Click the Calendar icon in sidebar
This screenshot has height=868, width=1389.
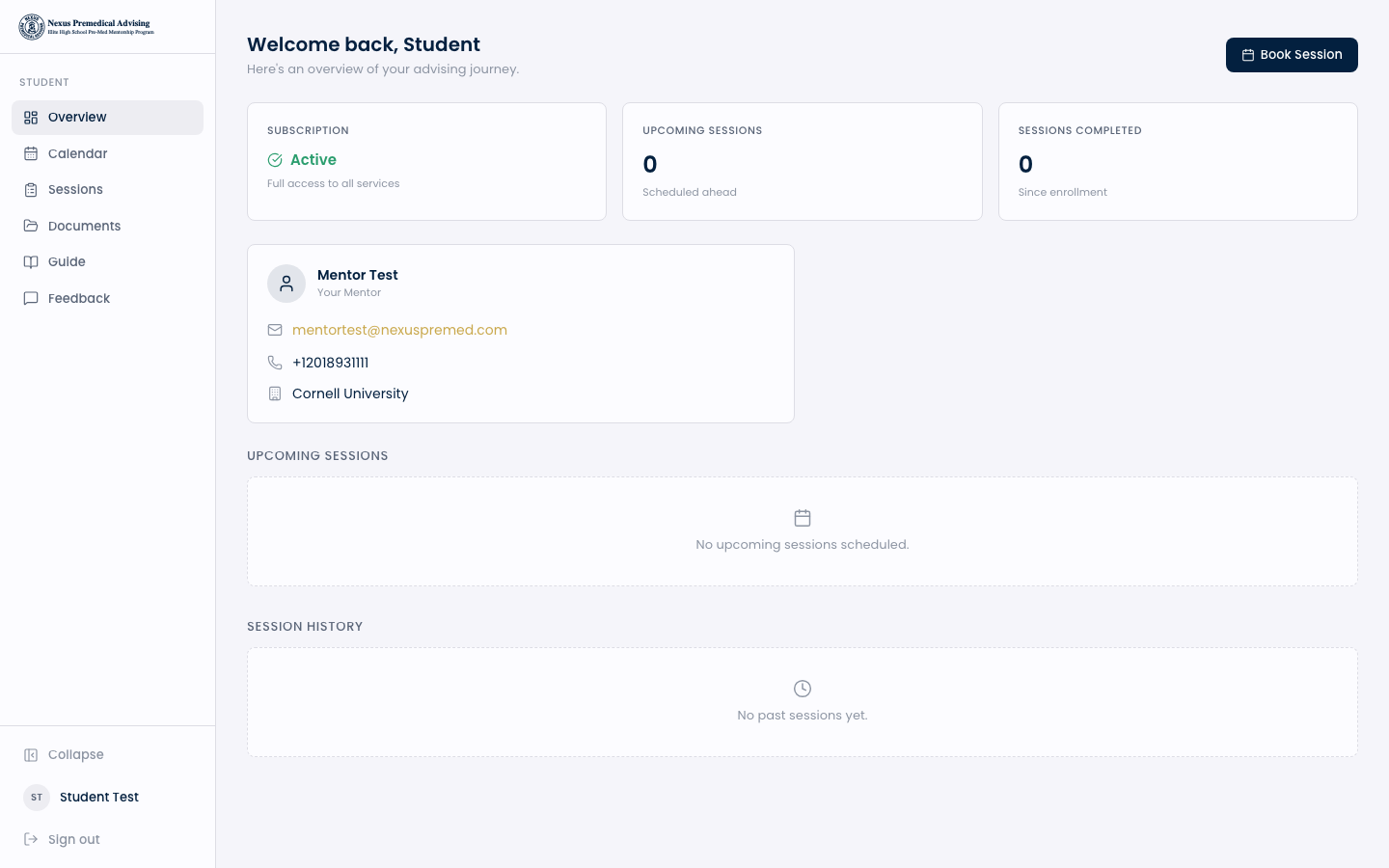point(31,153)
